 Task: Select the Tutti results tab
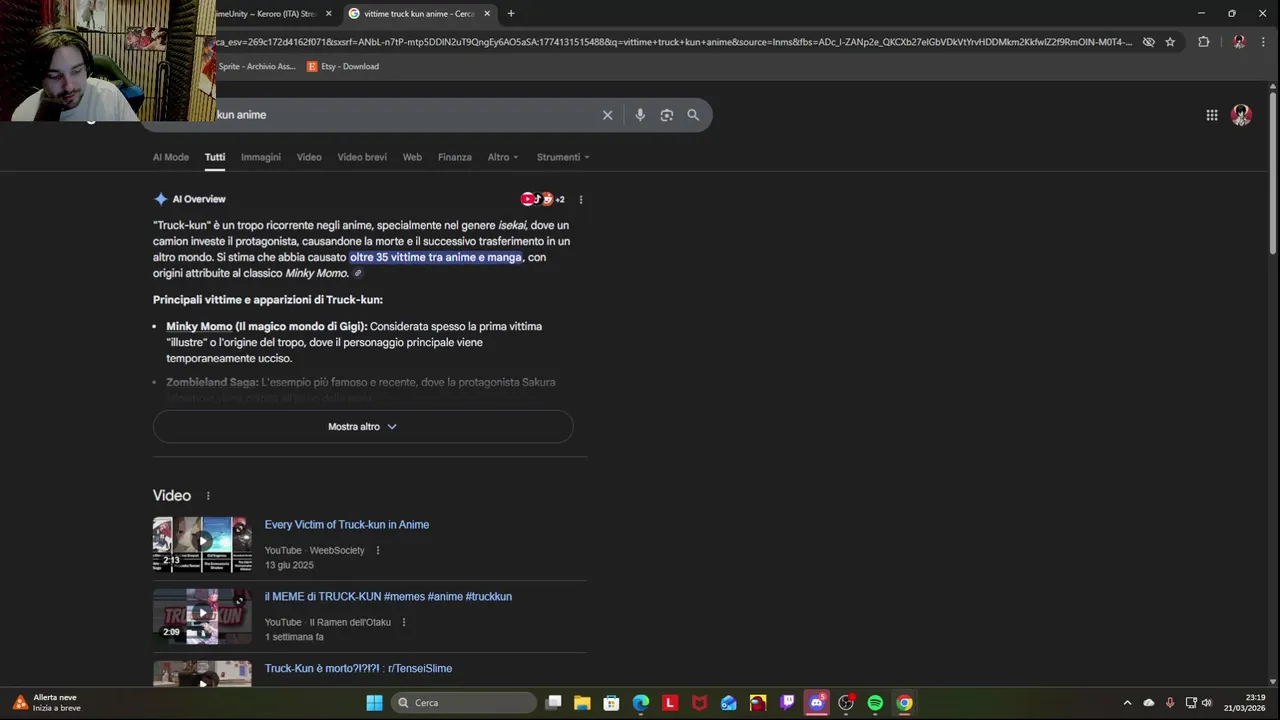coord(215,157)
